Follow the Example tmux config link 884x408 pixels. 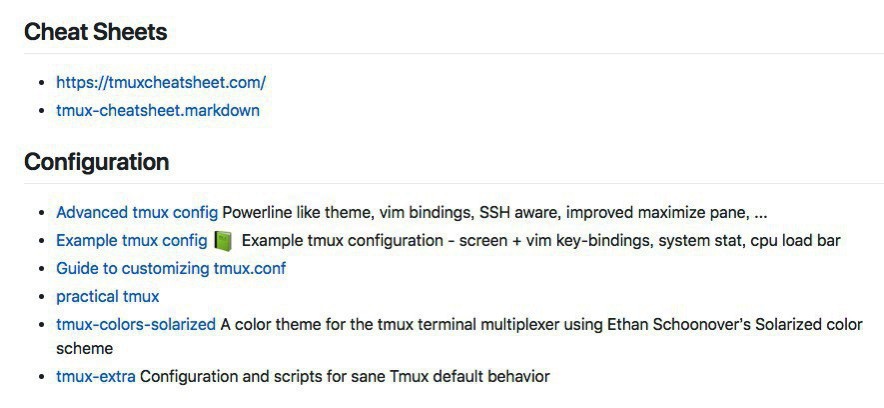132,240
